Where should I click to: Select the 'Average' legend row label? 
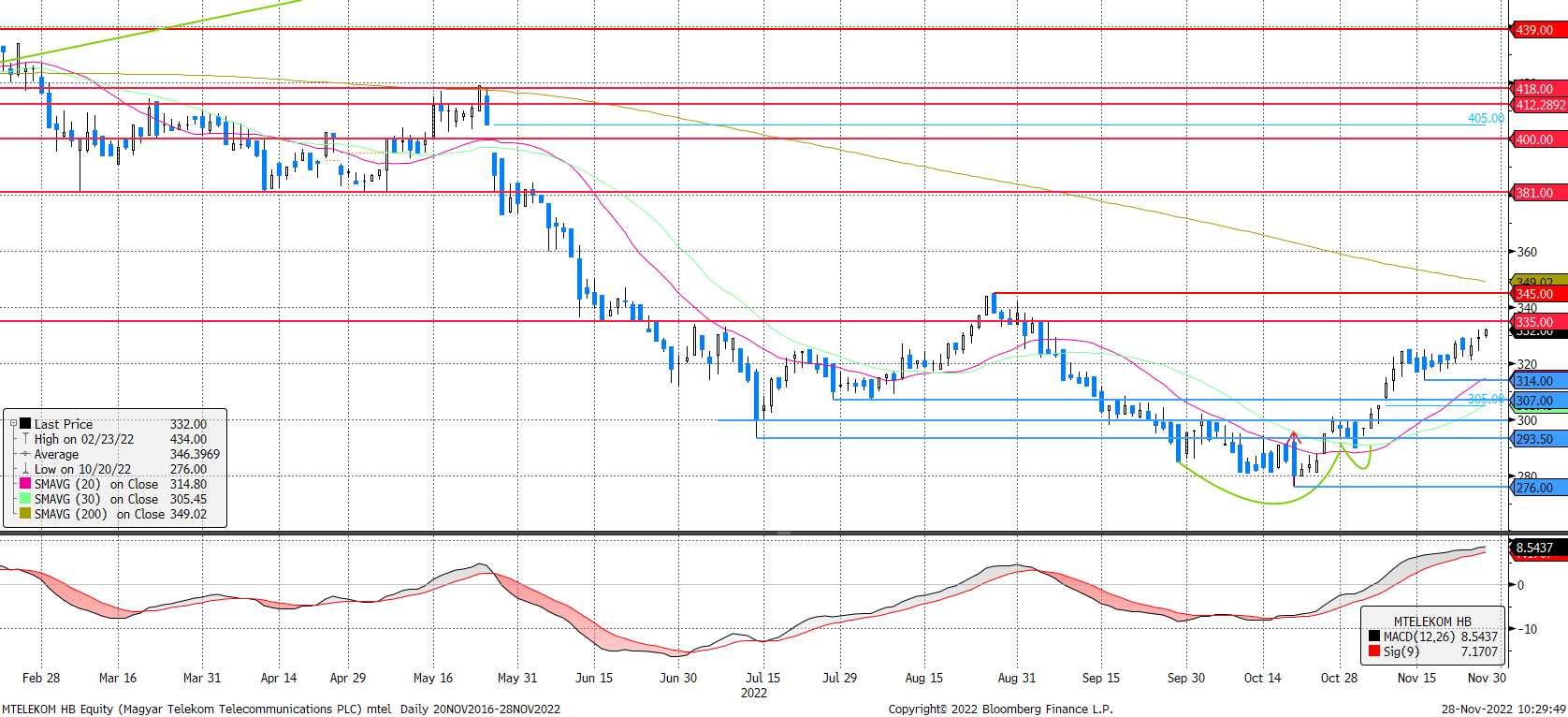[x=56, y=454]
